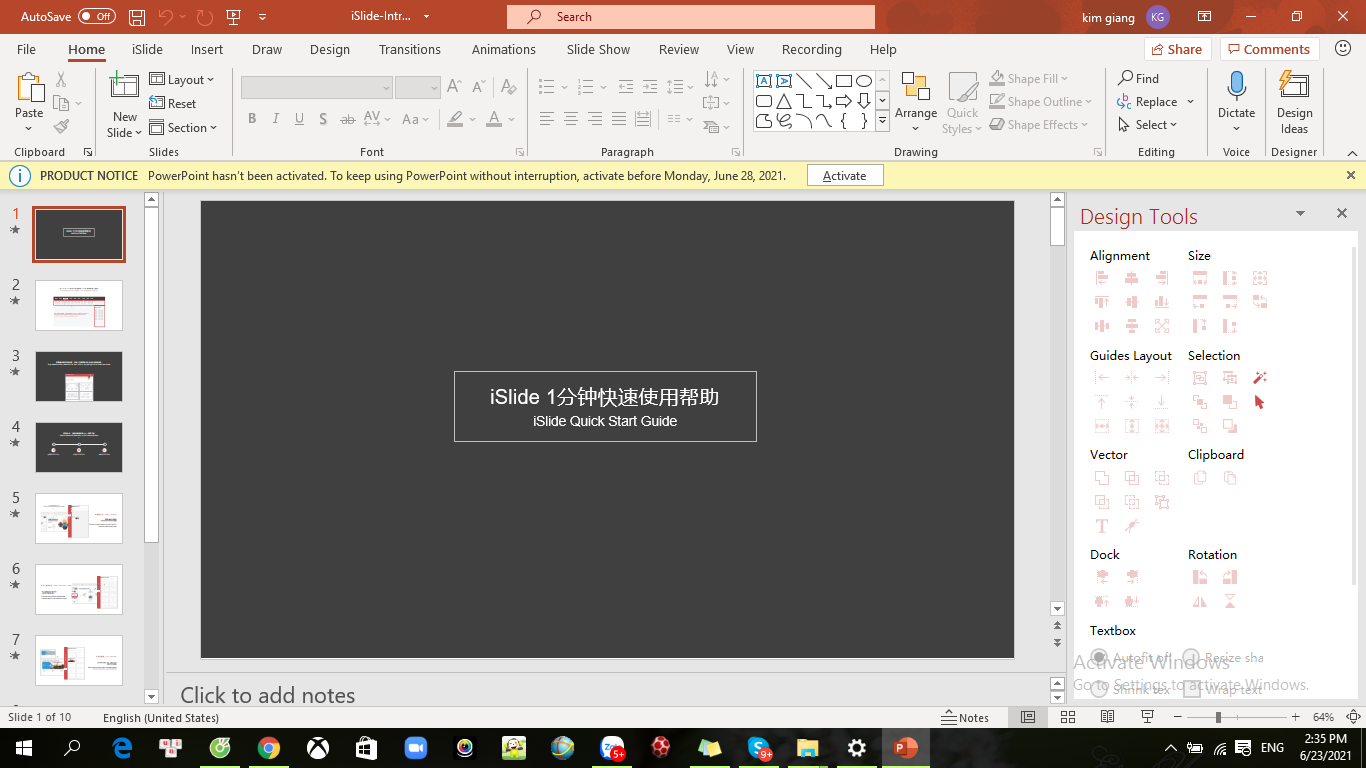Screen dimensions: 1366x768
Task: Click the Comments button
Action: pos(1269,49)
